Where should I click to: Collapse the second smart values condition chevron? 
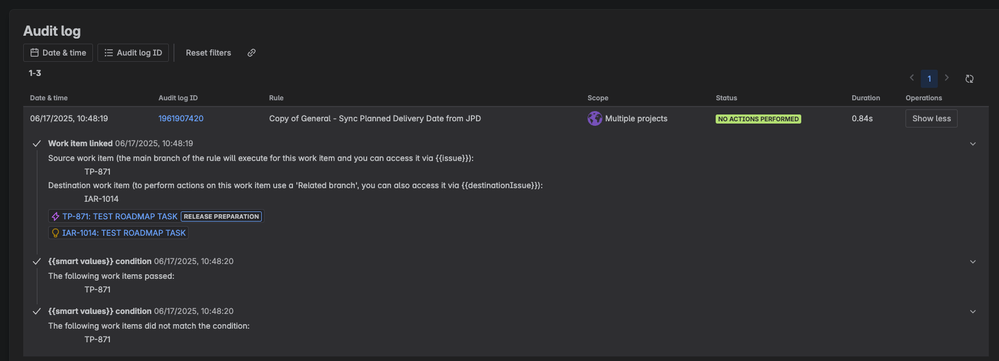[x=972, y=311]
